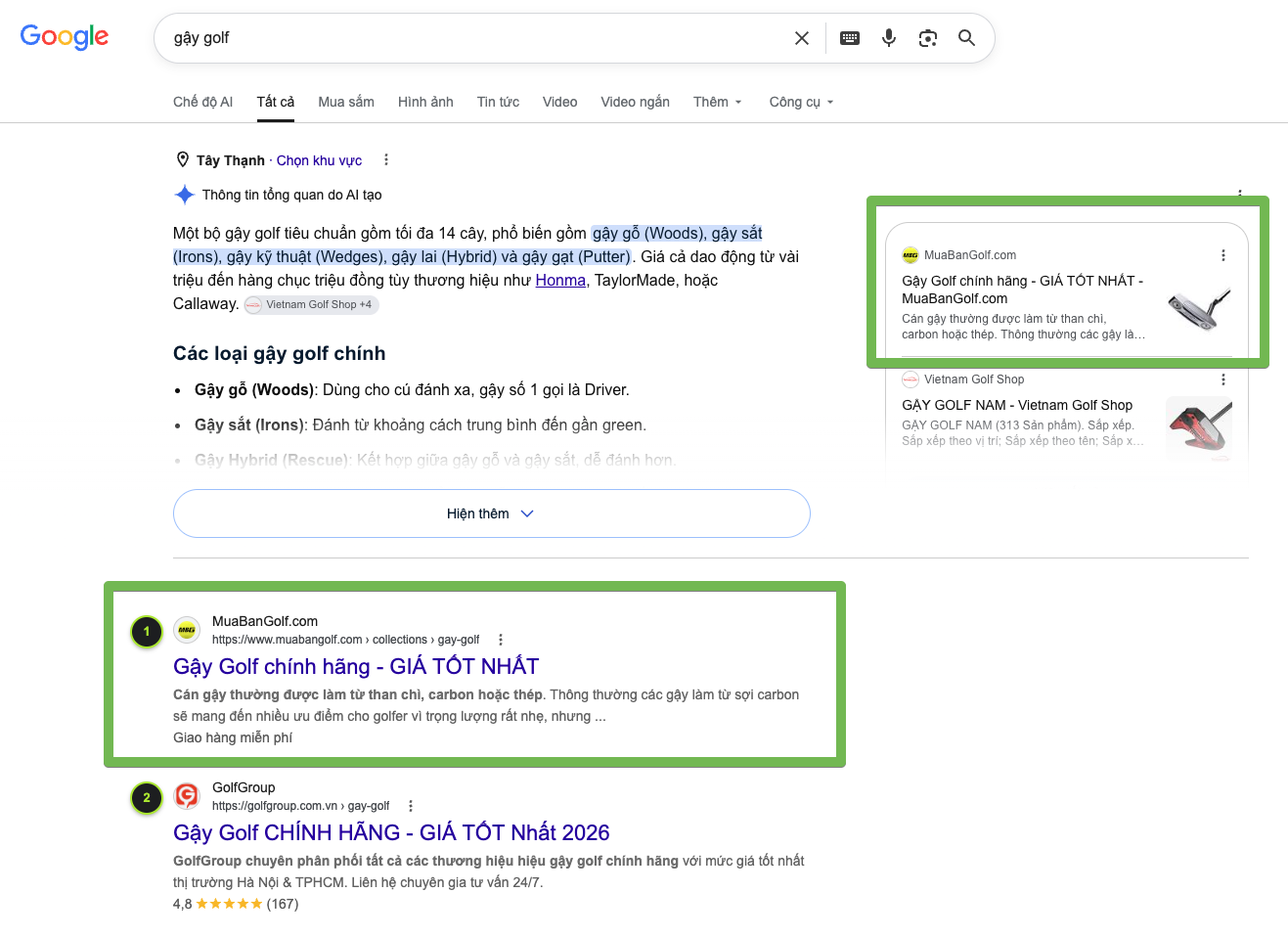Start voice search with microphone
Image resolution: width=1288 pixels, height=937 pixels.
pyautogui.click(x=889, y=38)
